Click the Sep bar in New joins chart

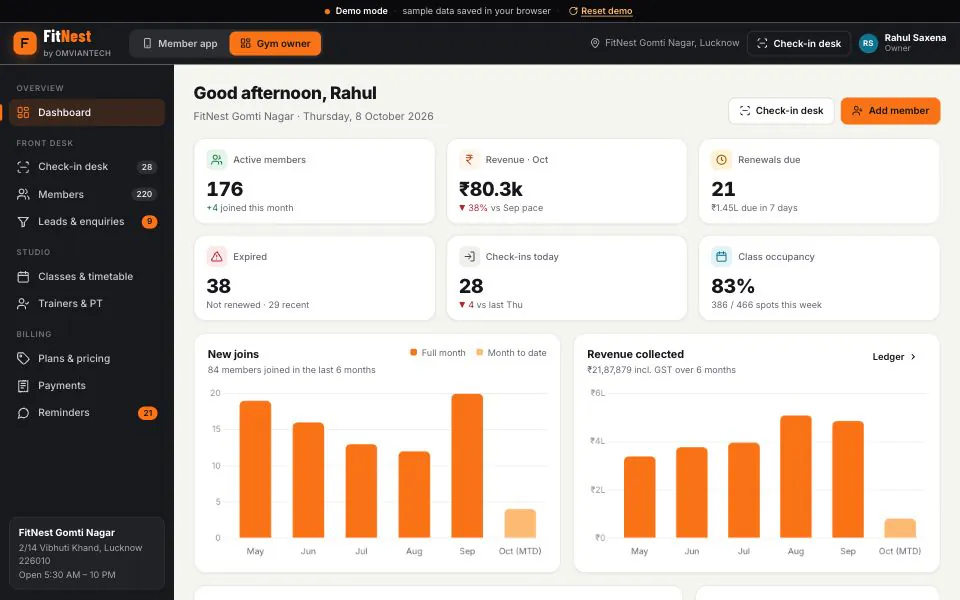[x=467, y=466]
